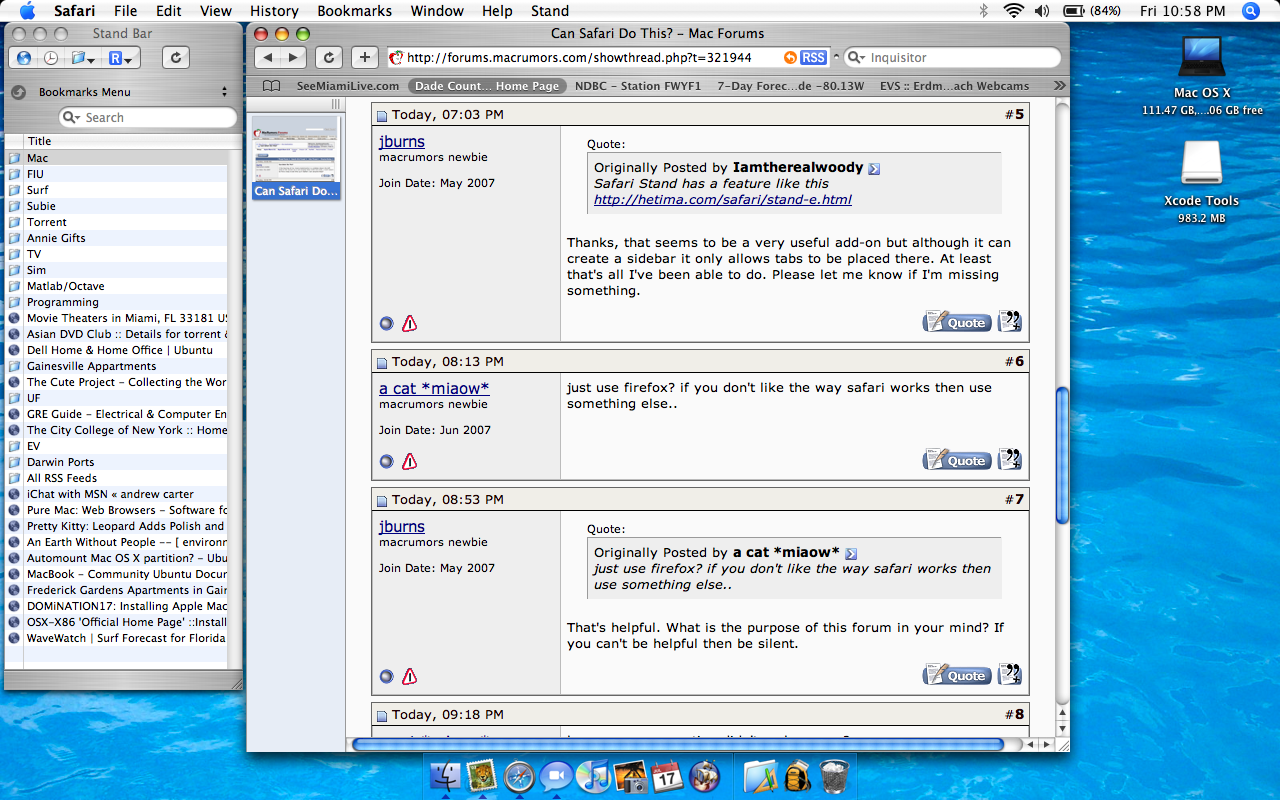The height and width of the screenshot is (800, 1280).
Task: Open the Torrent bookmark folder
Action: (x=117, y=222)
